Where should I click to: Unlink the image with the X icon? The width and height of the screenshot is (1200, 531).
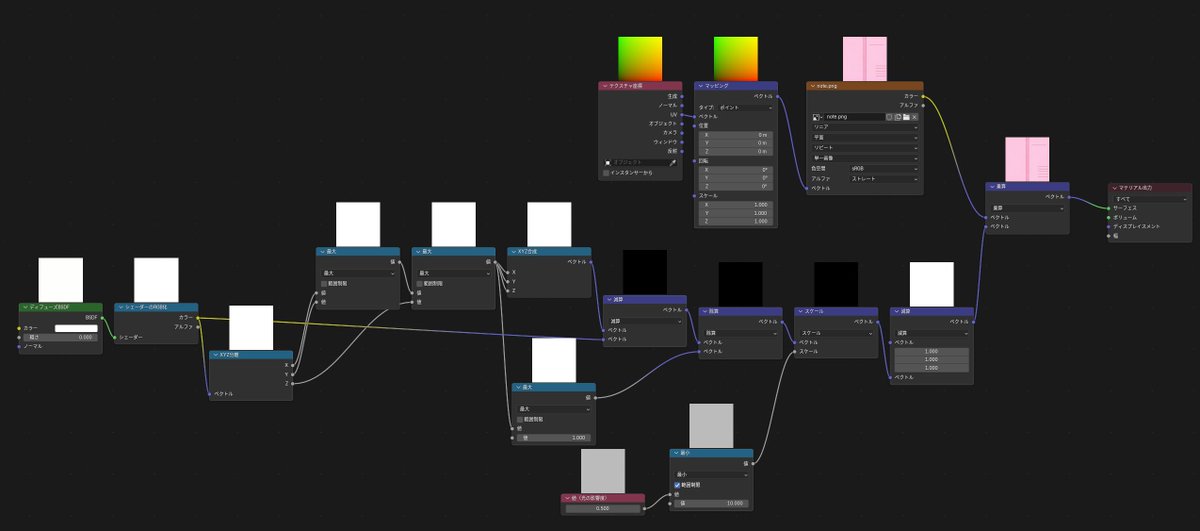tap(914, 117)
